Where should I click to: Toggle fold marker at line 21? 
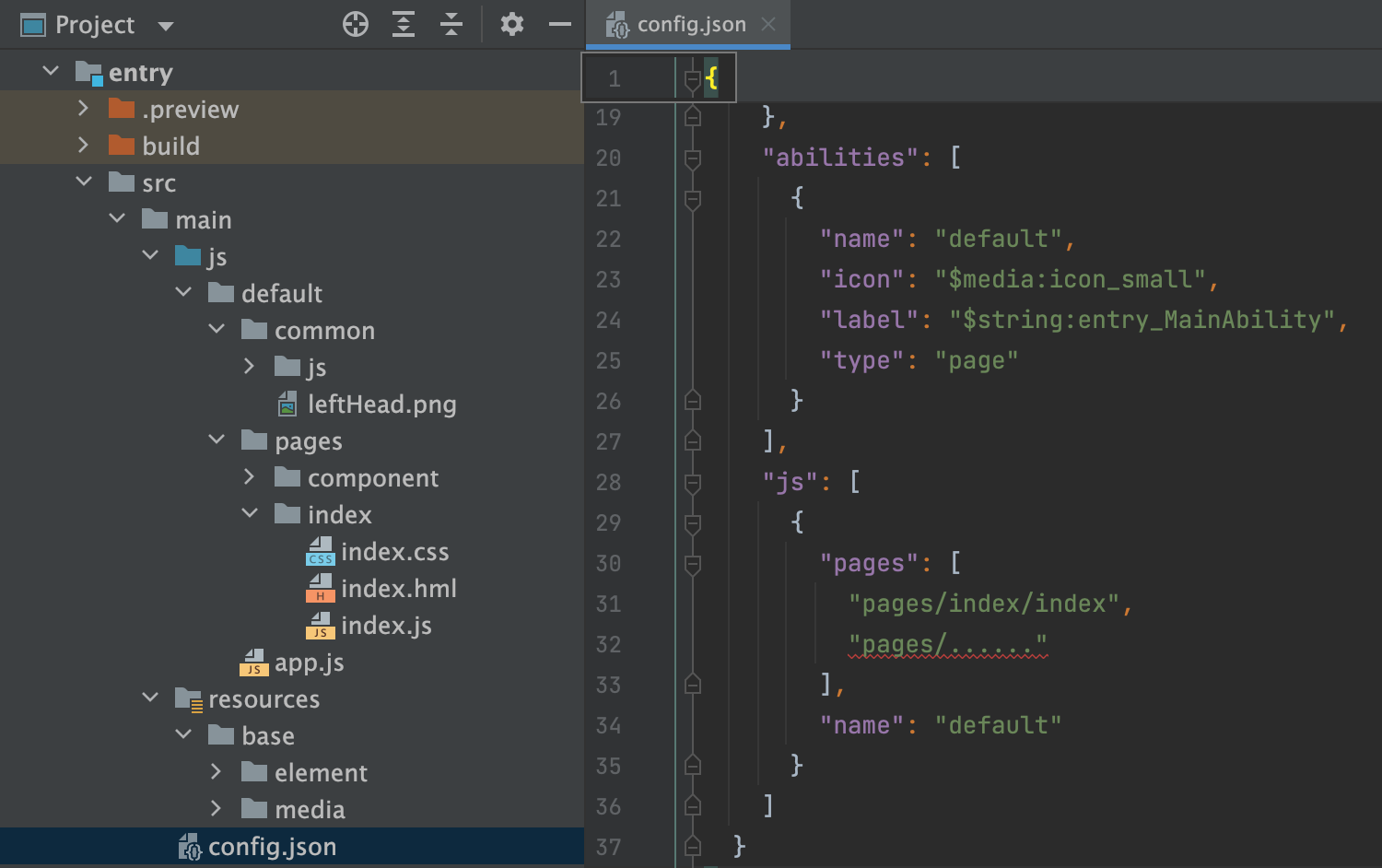coord(693,199)
